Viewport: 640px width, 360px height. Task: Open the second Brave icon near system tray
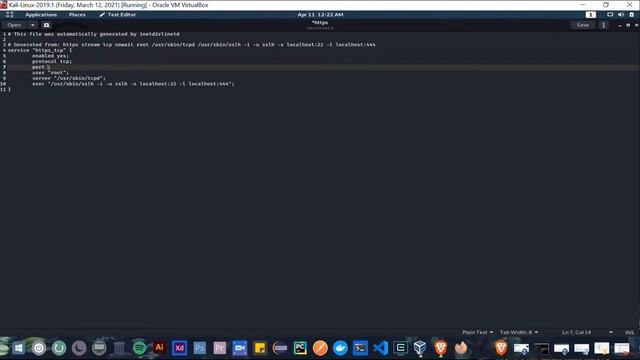501,348
